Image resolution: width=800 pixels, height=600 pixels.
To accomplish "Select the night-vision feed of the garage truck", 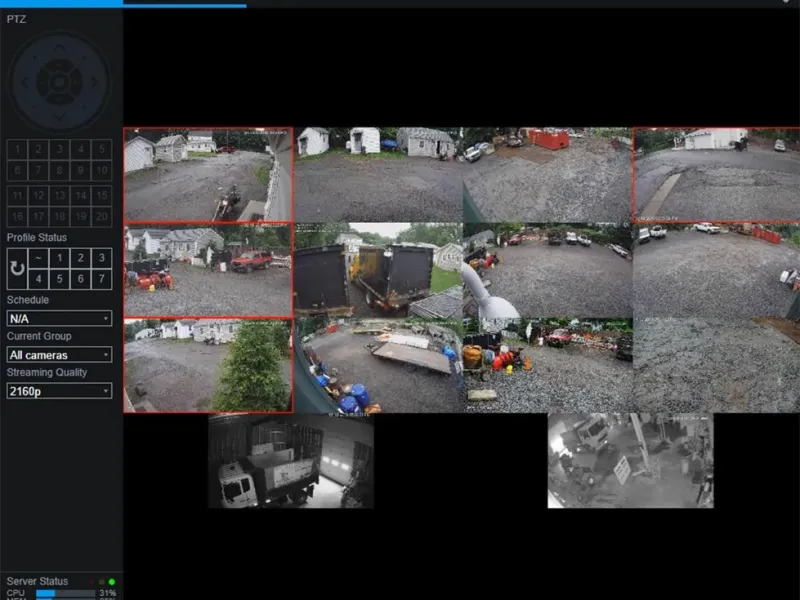I will (291, 461).
